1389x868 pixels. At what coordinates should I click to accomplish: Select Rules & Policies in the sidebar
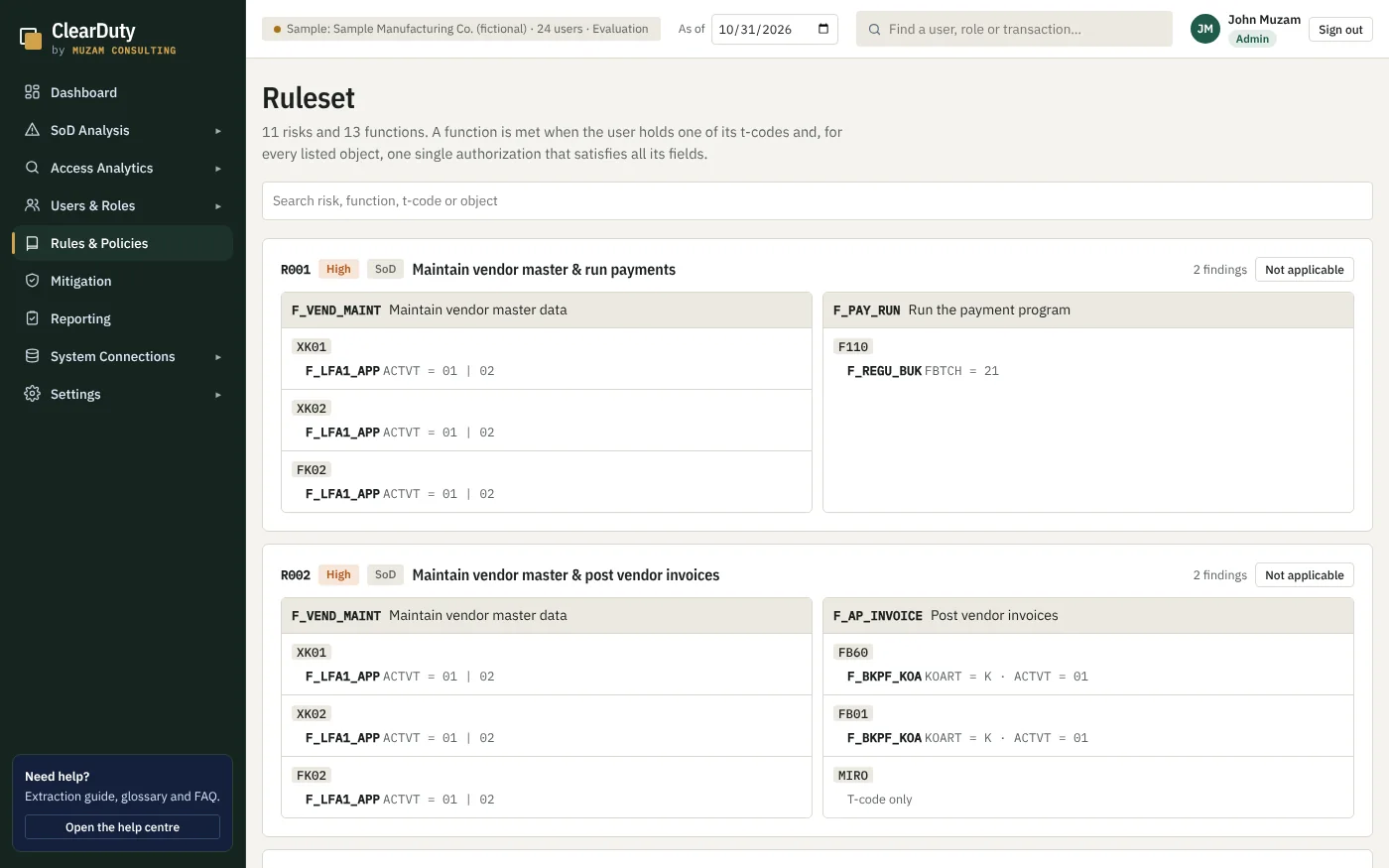(123, 243)
